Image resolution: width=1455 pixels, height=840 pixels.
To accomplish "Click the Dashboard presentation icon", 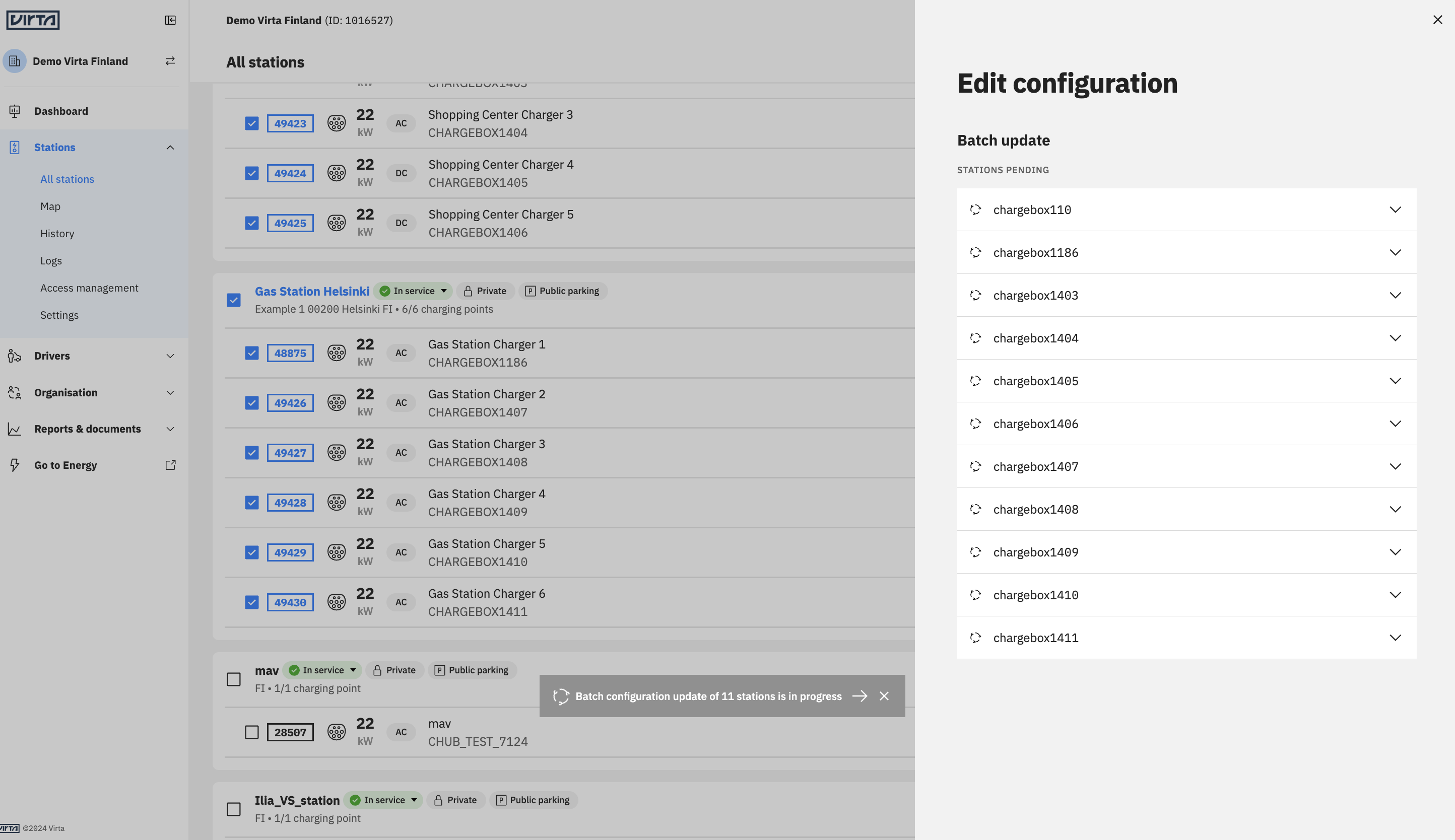I will [15, 111].
